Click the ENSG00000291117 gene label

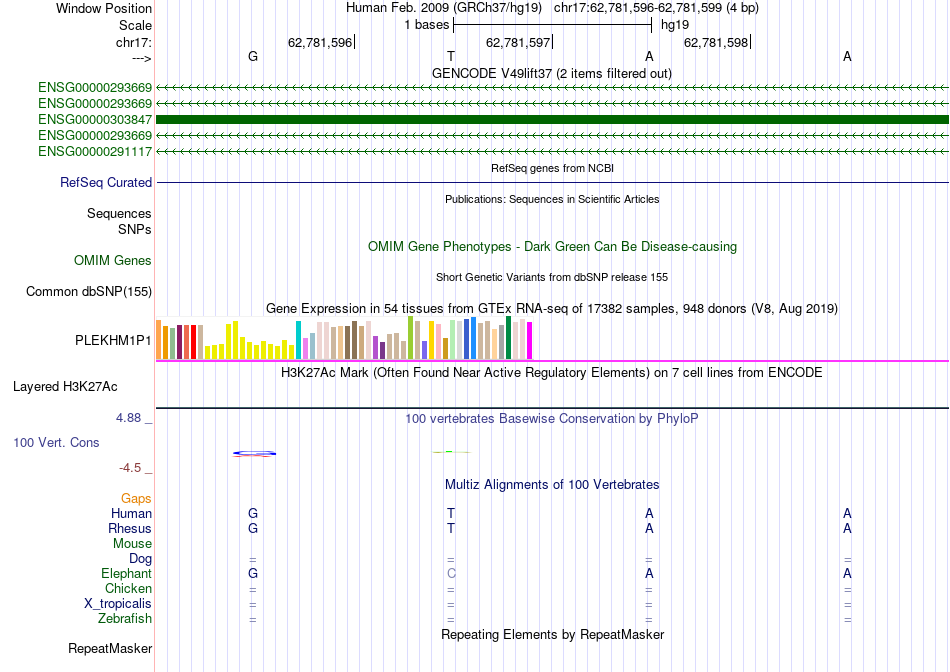[x=95, y=151]
